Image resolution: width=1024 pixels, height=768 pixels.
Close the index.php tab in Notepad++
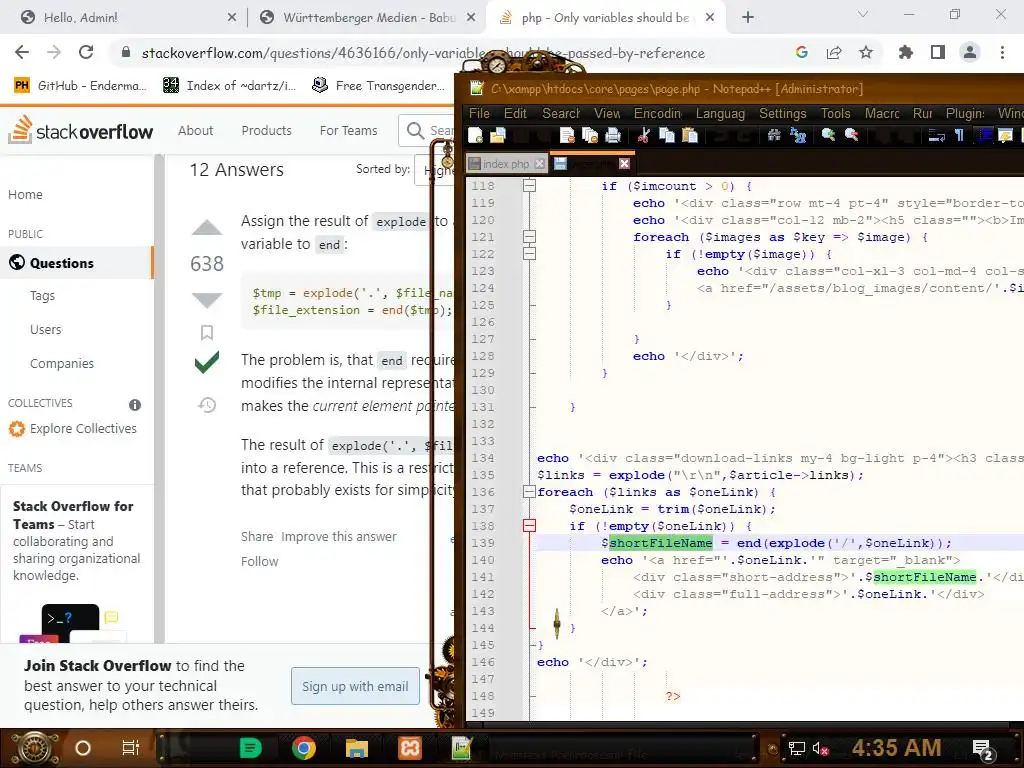pos(539,164)
